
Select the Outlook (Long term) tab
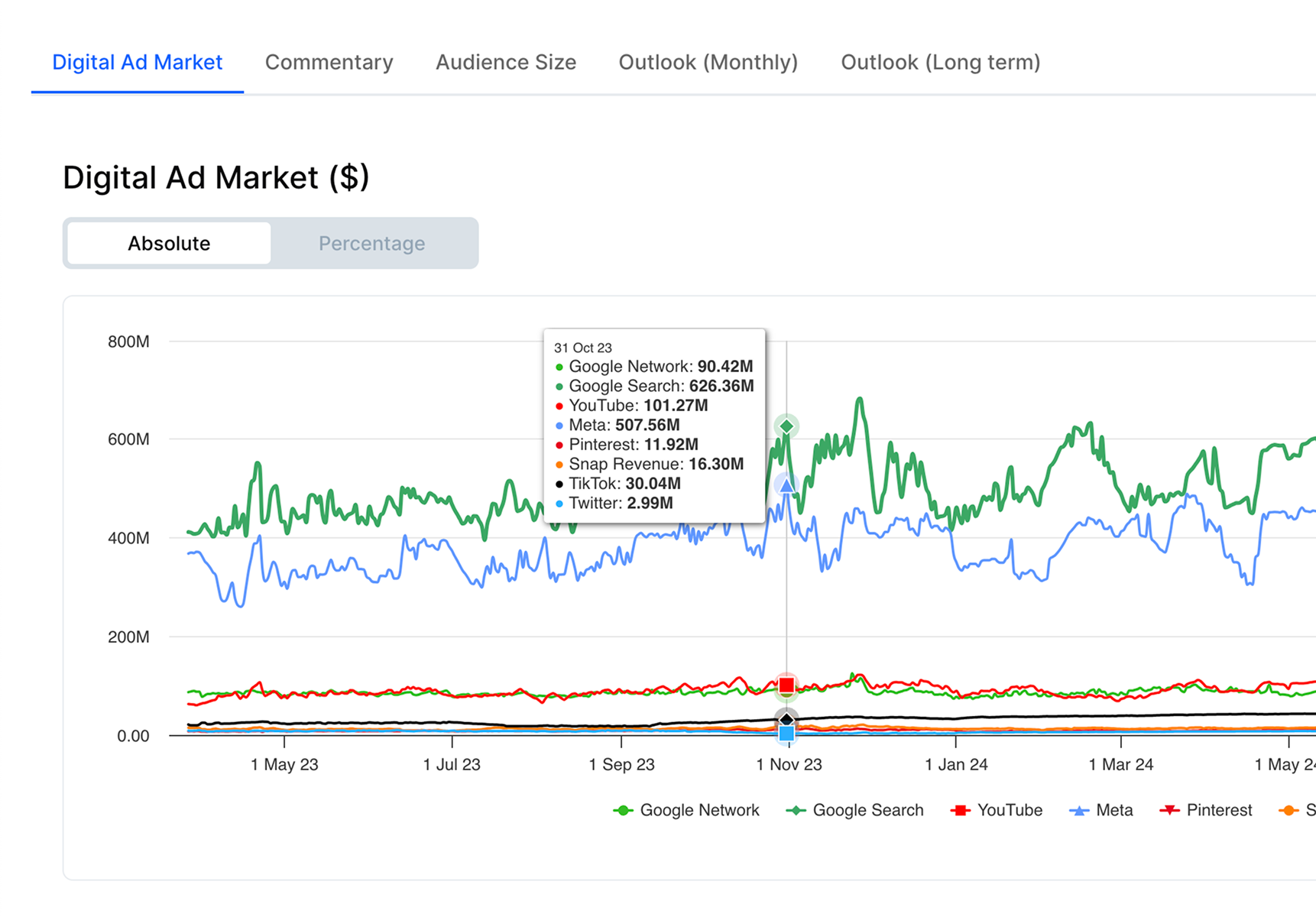click(x=941, y=63)
